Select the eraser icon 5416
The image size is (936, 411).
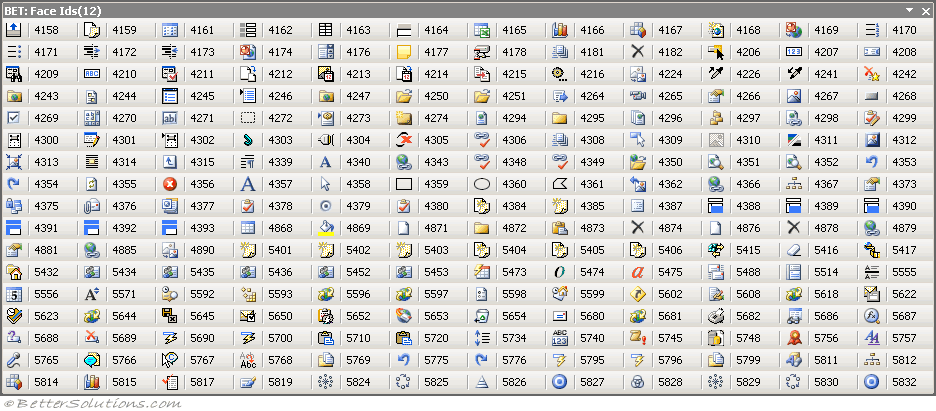click(x=793, y=250)
